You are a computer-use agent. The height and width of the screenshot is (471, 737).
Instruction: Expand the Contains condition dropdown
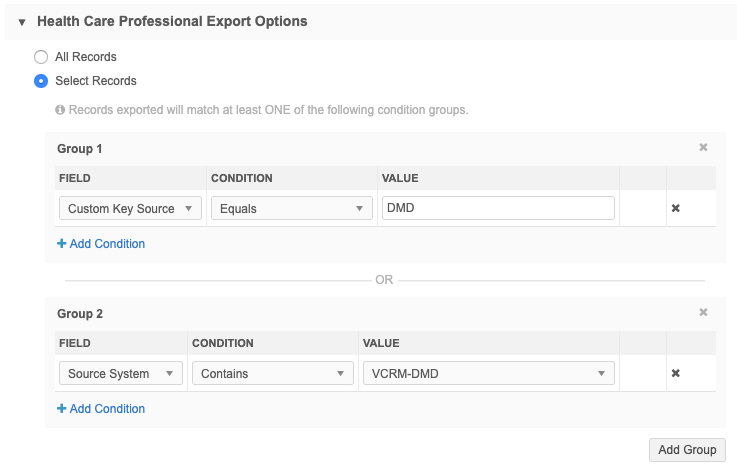tap(272, 373)
